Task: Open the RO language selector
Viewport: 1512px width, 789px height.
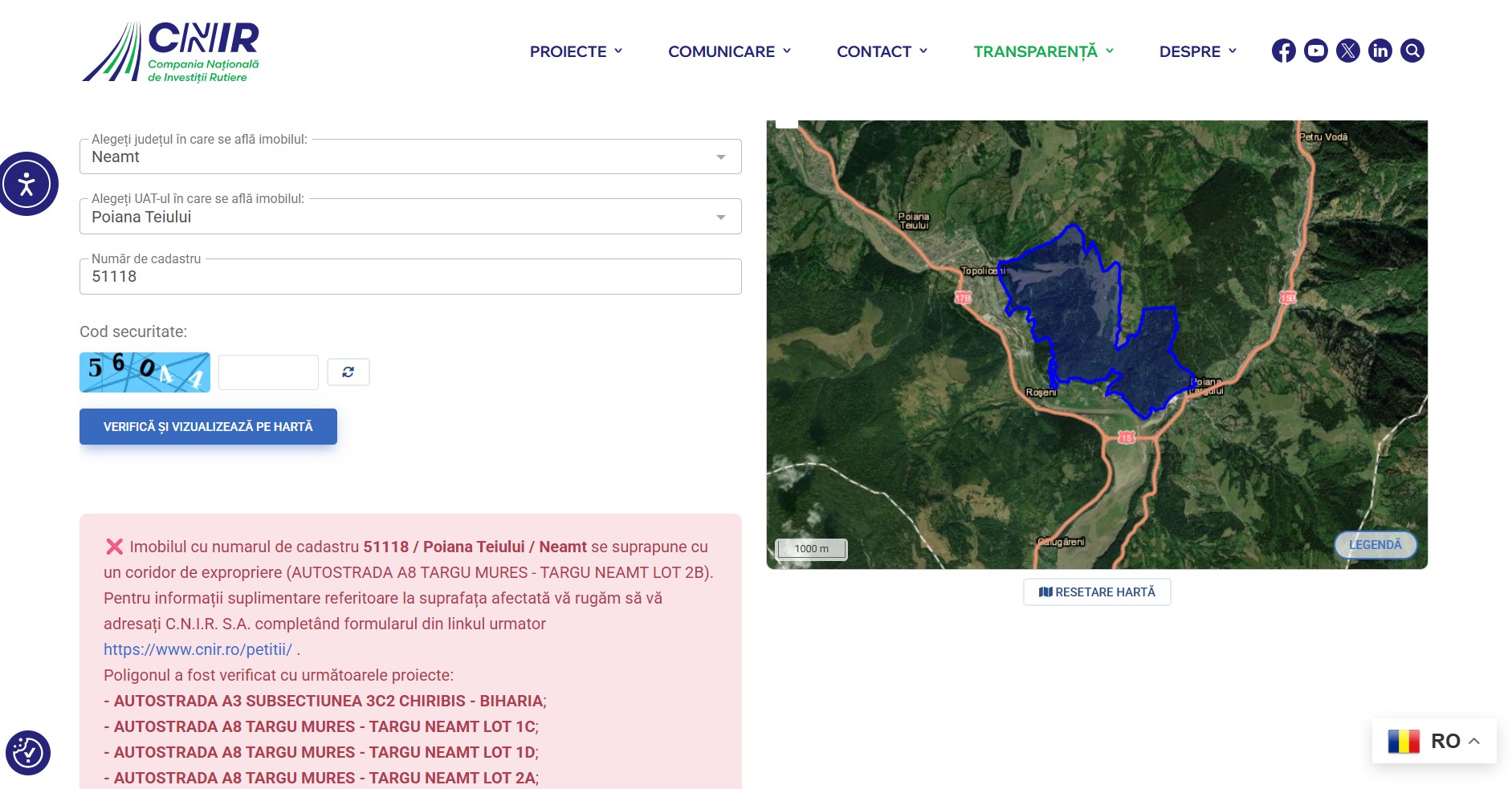Action: point(1434,741)
